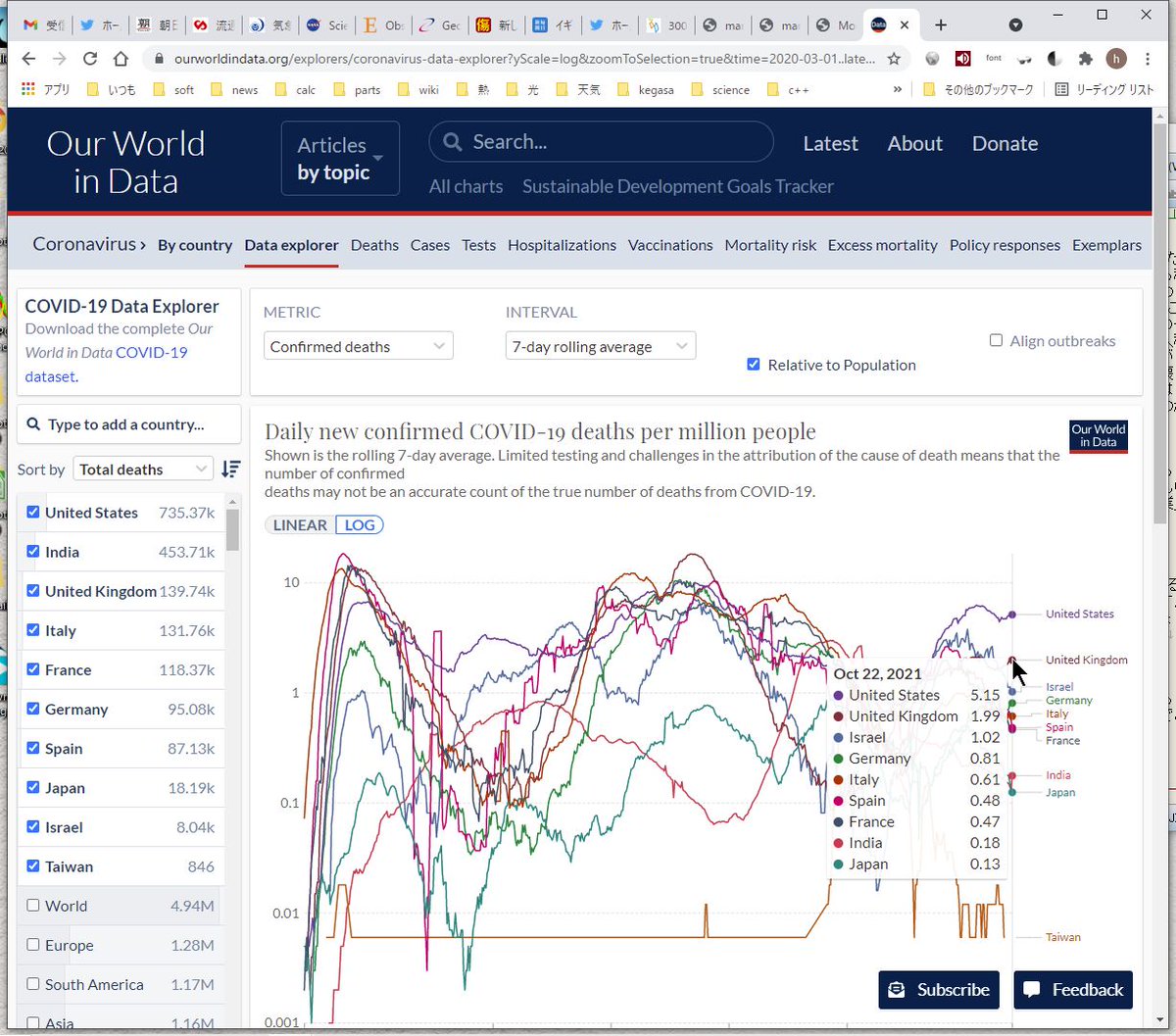
Task: Uncheck the United States checkbox
Action: (33, 513)
